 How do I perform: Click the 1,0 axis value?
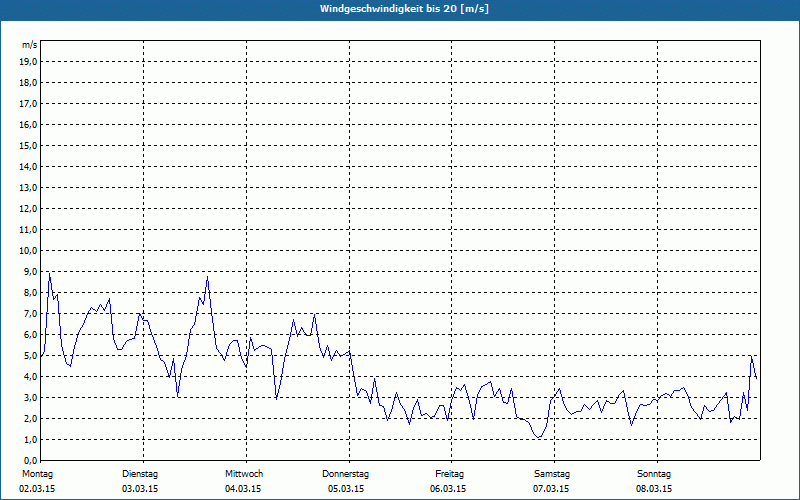click(29, 439)
